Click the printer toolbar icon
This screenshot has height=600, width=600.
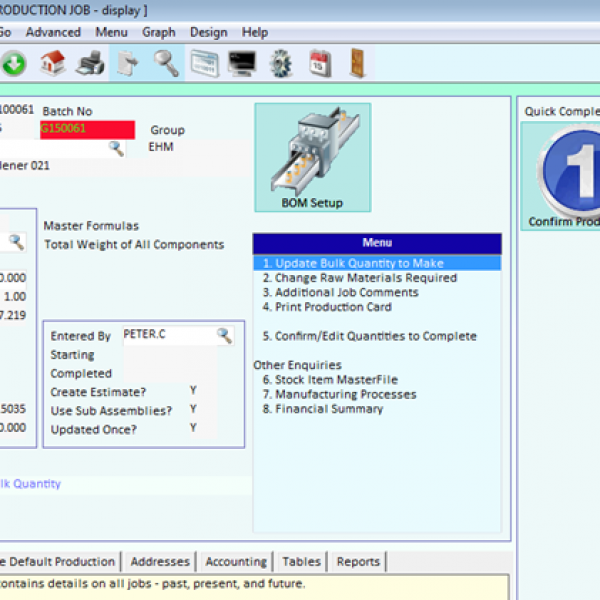(90, 63)
